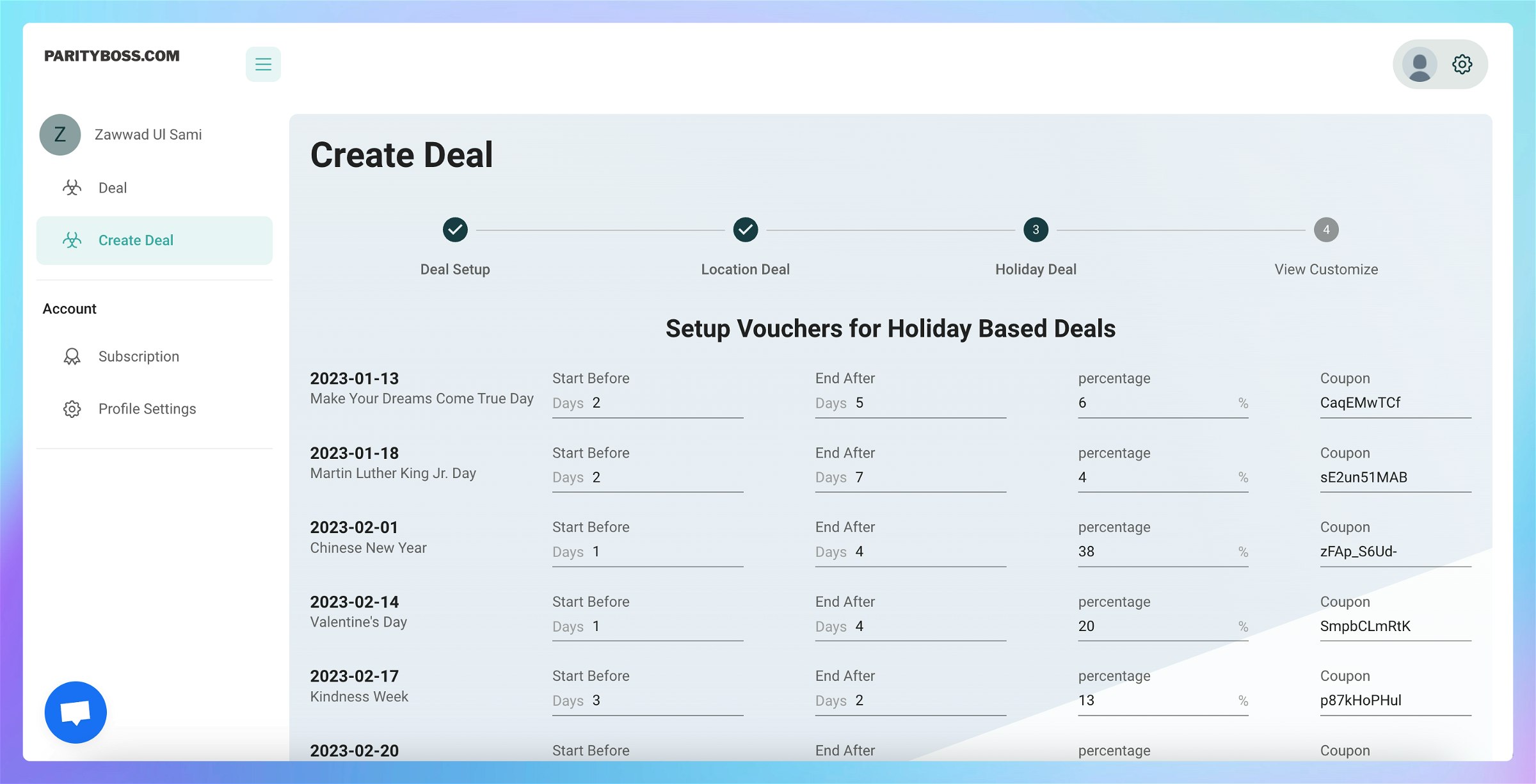Edit the coupon code CaqEMwTCf

[1394, 403]
